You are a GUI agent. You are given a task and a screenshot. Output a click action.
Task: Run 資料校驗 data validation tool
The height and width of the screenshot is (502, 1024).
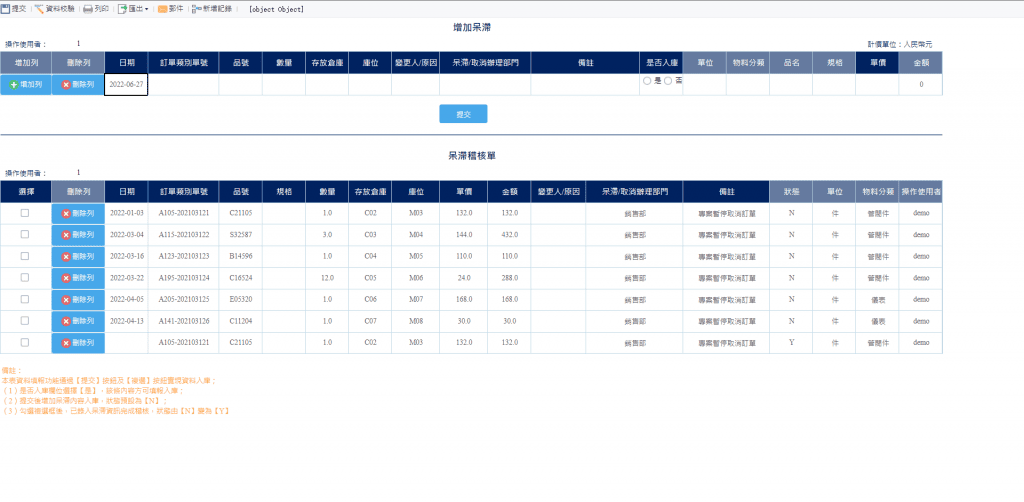tap(54, 9)
